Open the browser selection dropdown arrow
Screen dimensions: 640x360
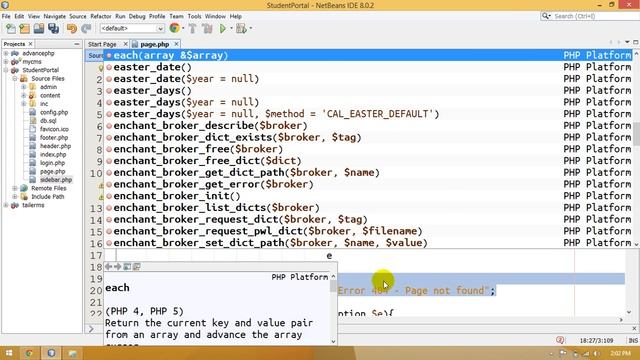point(183,28)
